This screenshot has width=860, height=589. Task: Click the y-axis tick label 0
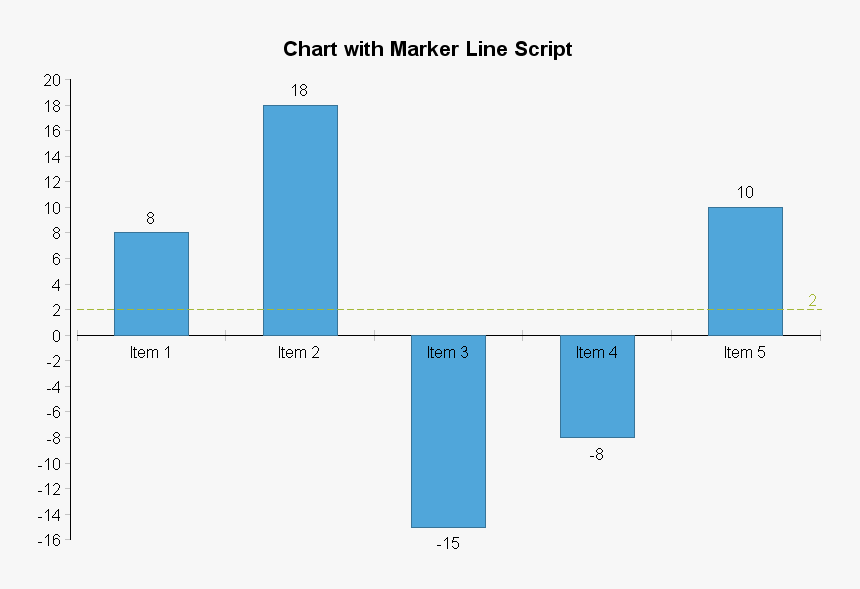(57, 336)
